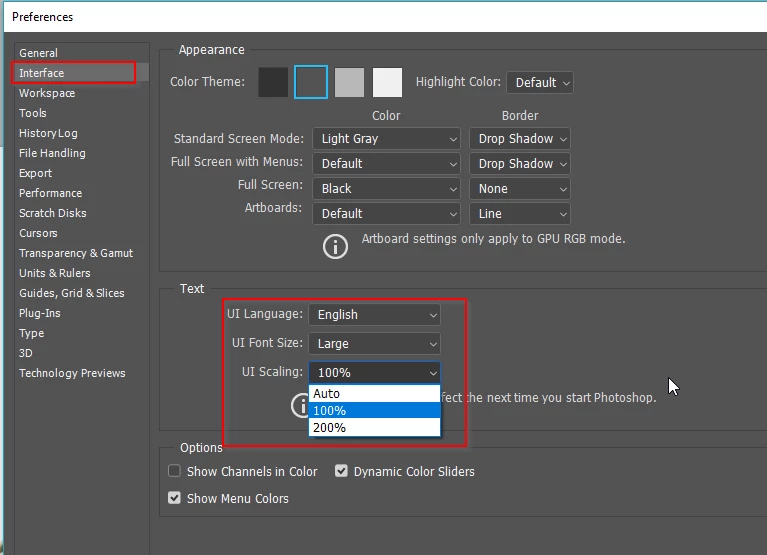Image resolution: width=767 pixels, height=555 pixels.
Task: Select Auto in UI Scaling list
Action: click(x=375, y=394)
